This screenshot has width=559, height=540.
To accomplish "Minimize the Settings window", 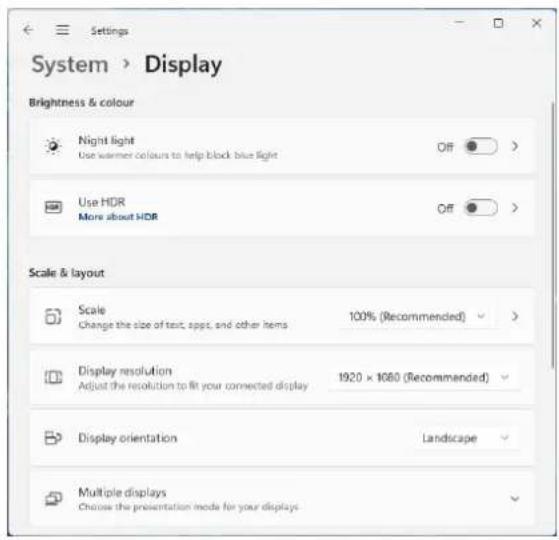I will click(460, 22).
